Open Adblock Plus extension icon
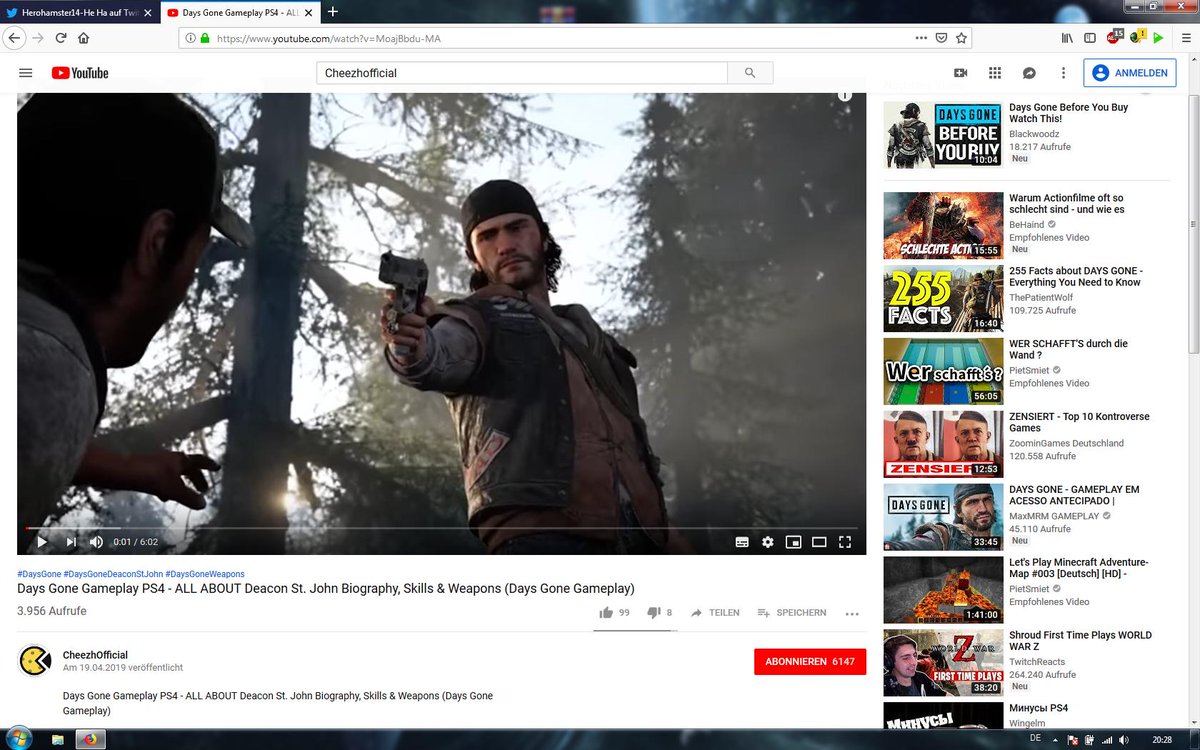This screenshot has height=750, width=1200. tap(1114, 38)
